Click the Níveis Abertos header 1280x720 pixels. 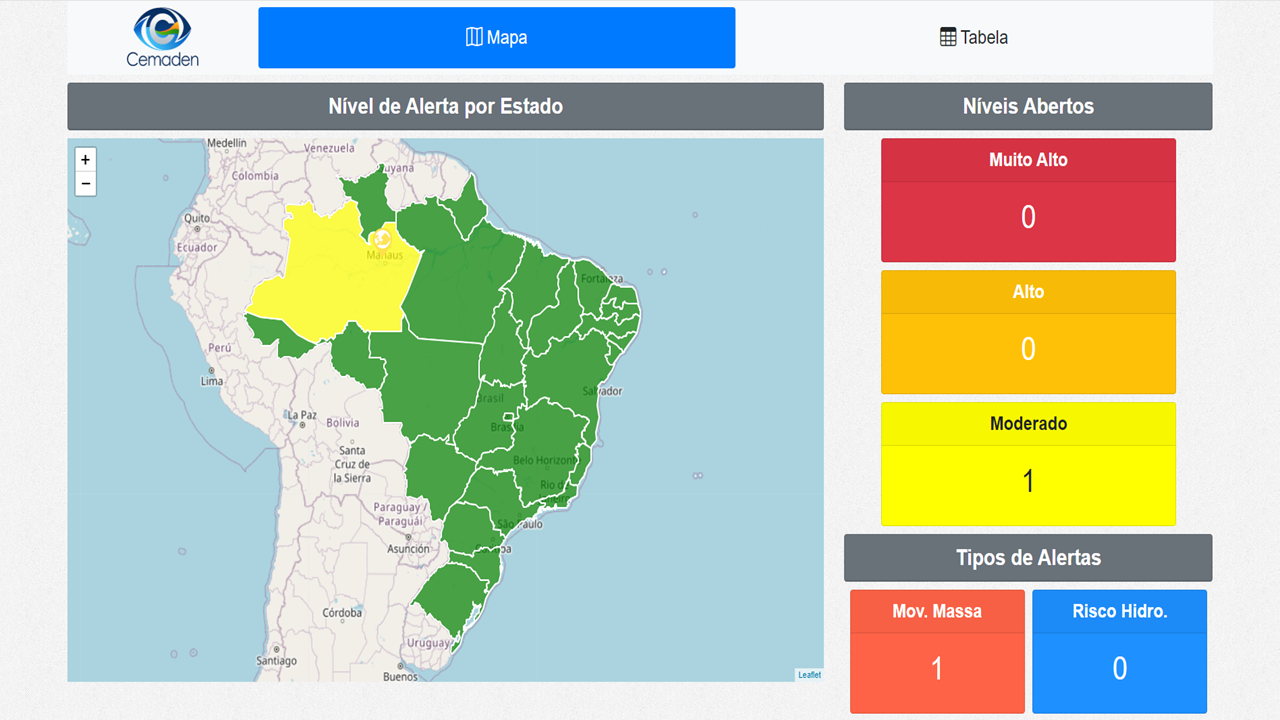tap(1028, 107)
